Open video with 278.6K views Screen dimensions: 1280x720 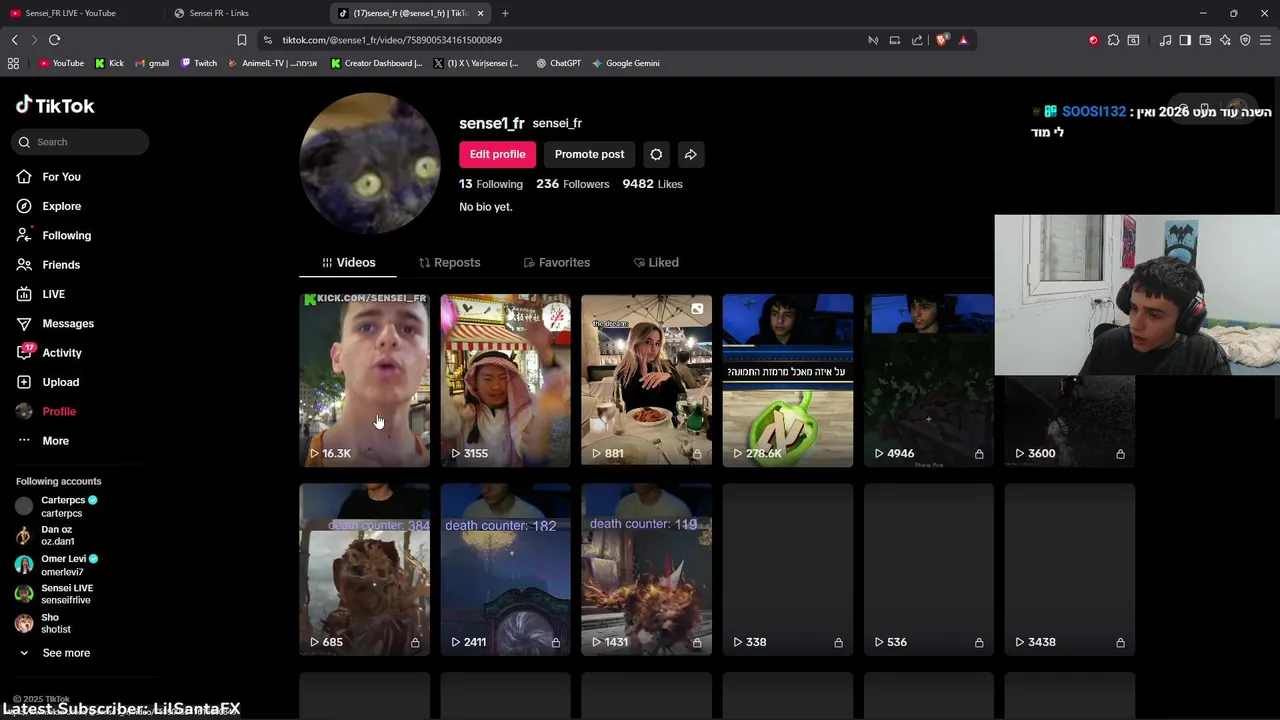[788, 380]
